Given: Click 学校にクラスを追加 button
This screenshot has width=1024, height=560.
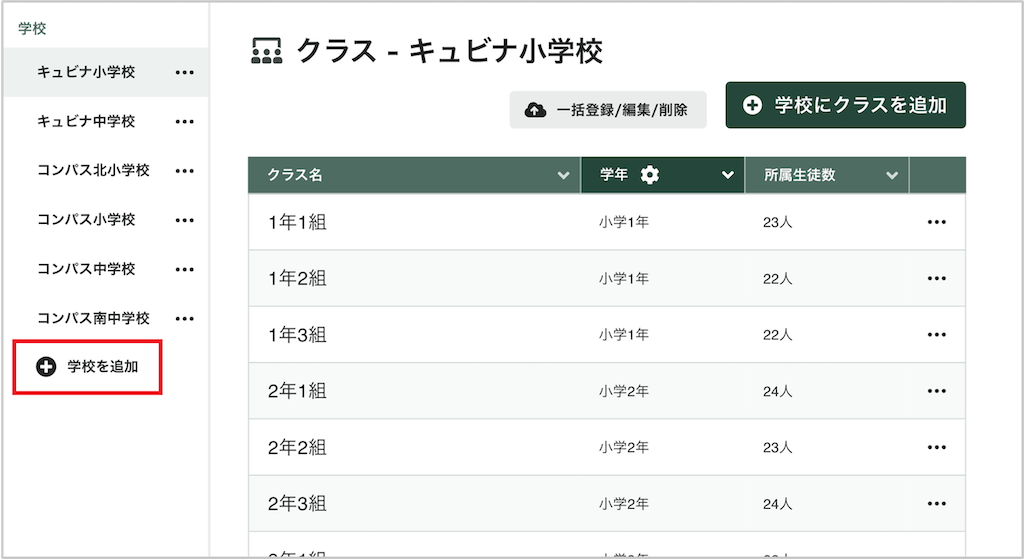Looking at the screenshot, I should point(846,105).
